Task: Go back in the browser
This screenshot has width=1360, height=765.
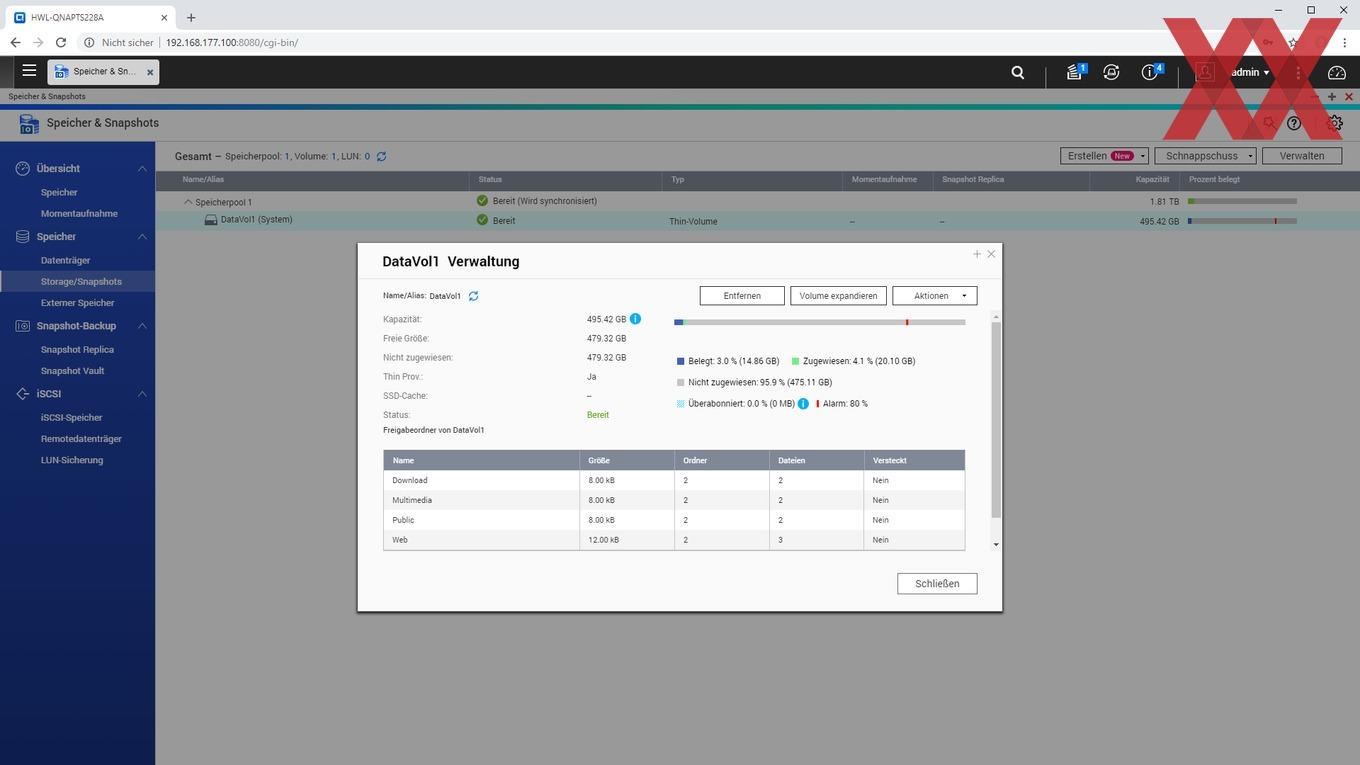Action: [15, 43]
